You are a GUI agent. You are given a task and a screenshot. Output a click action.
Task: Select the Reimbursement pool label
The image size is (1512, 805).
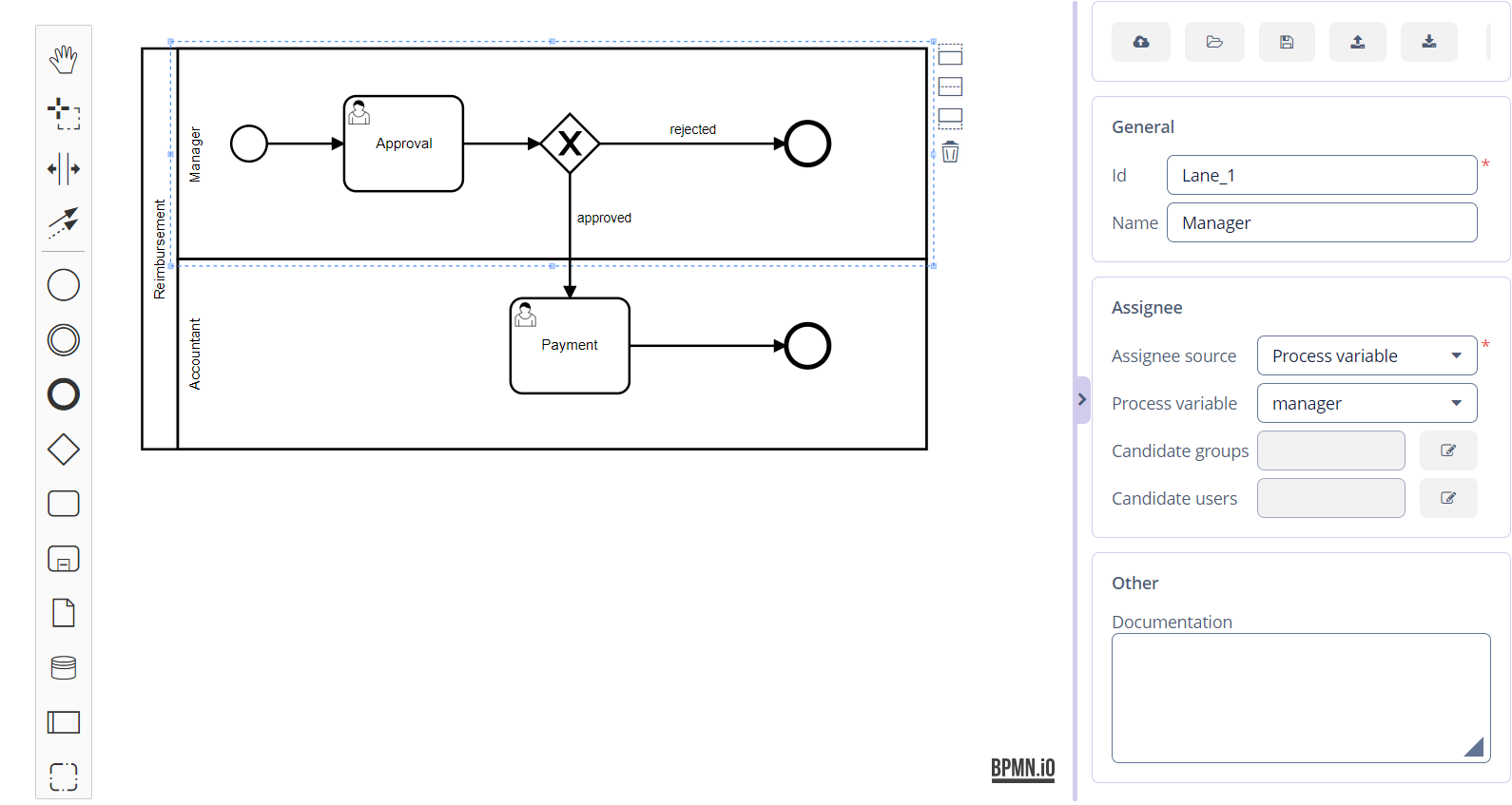click(x=159, y=249)
